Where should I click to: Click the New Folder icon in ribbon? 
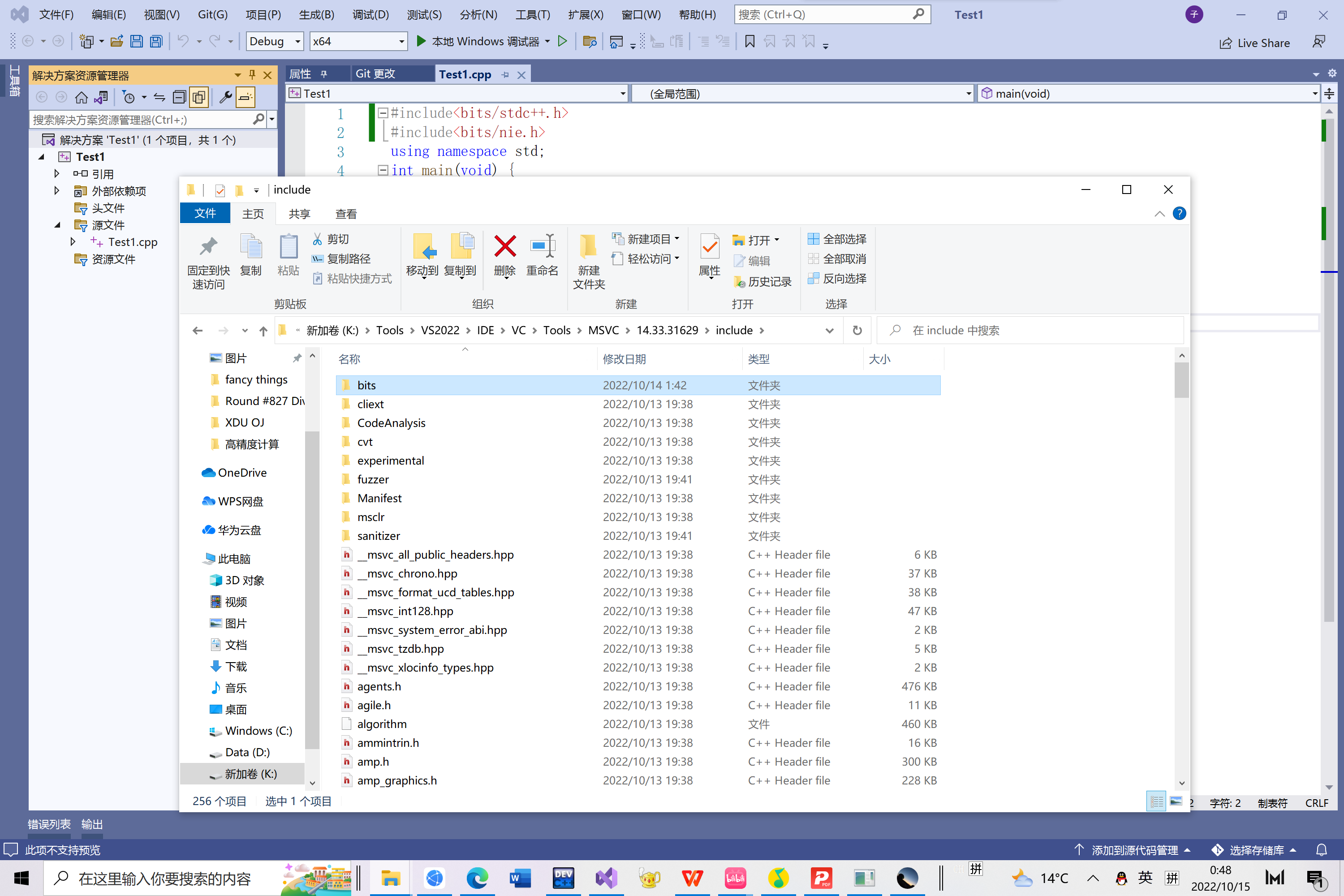[588, 247]
